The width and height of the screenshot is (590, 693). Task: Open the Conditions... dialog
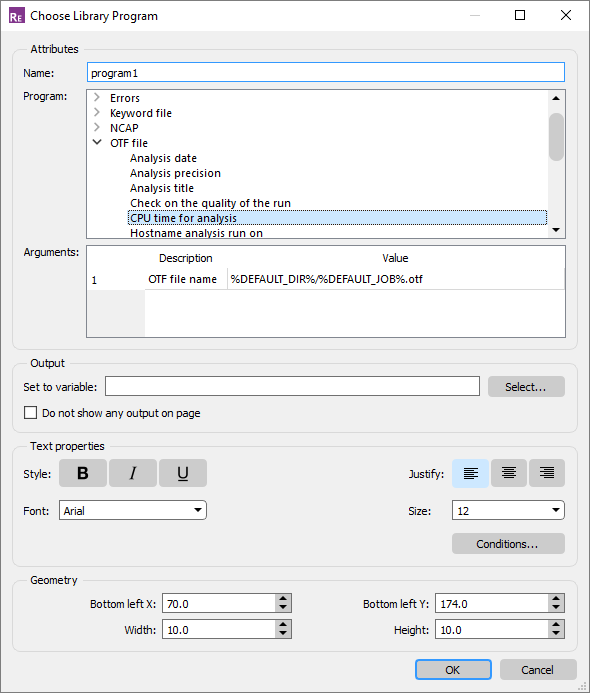tap(508, 544)
